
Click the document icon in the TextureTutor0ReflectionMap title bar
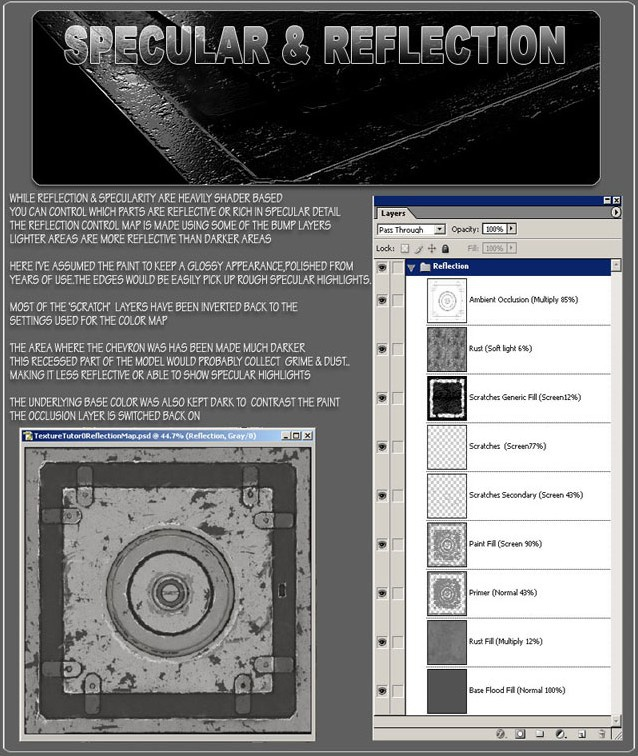pos(28,436)
